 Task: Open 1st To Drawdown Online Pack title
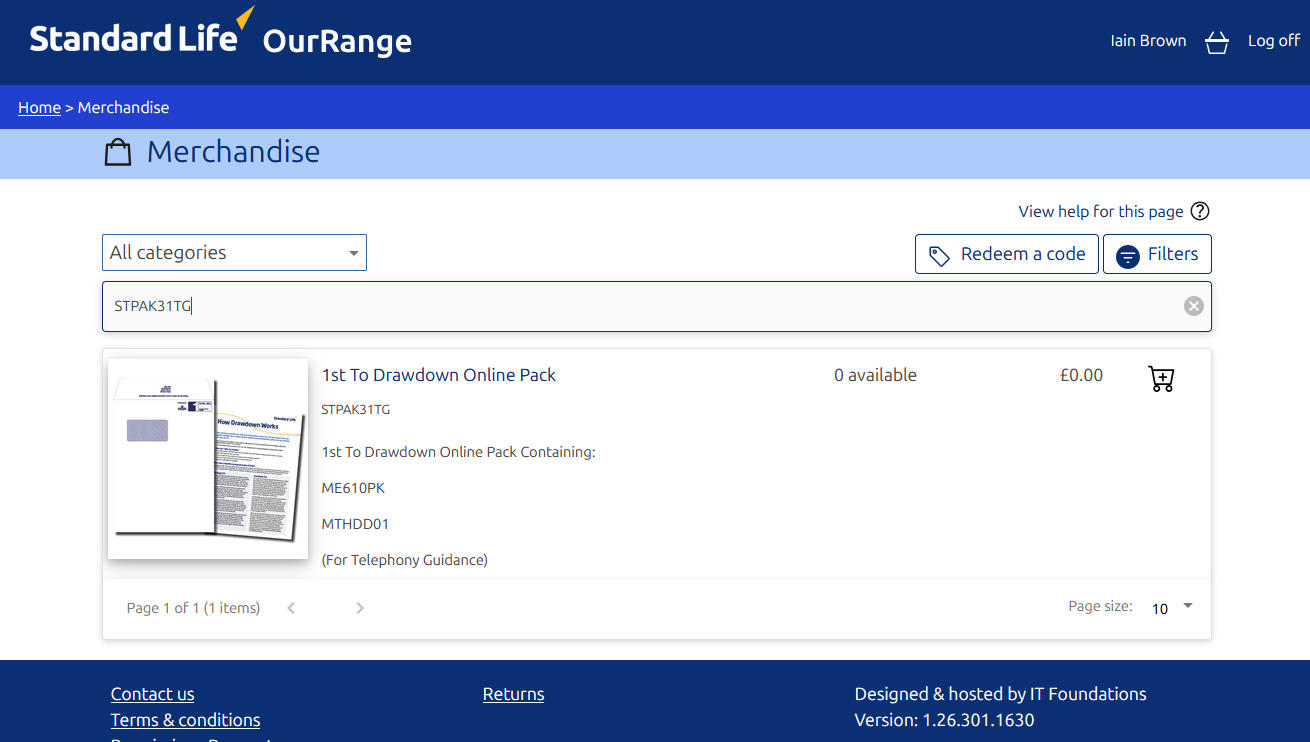click(x=438, y=375)
